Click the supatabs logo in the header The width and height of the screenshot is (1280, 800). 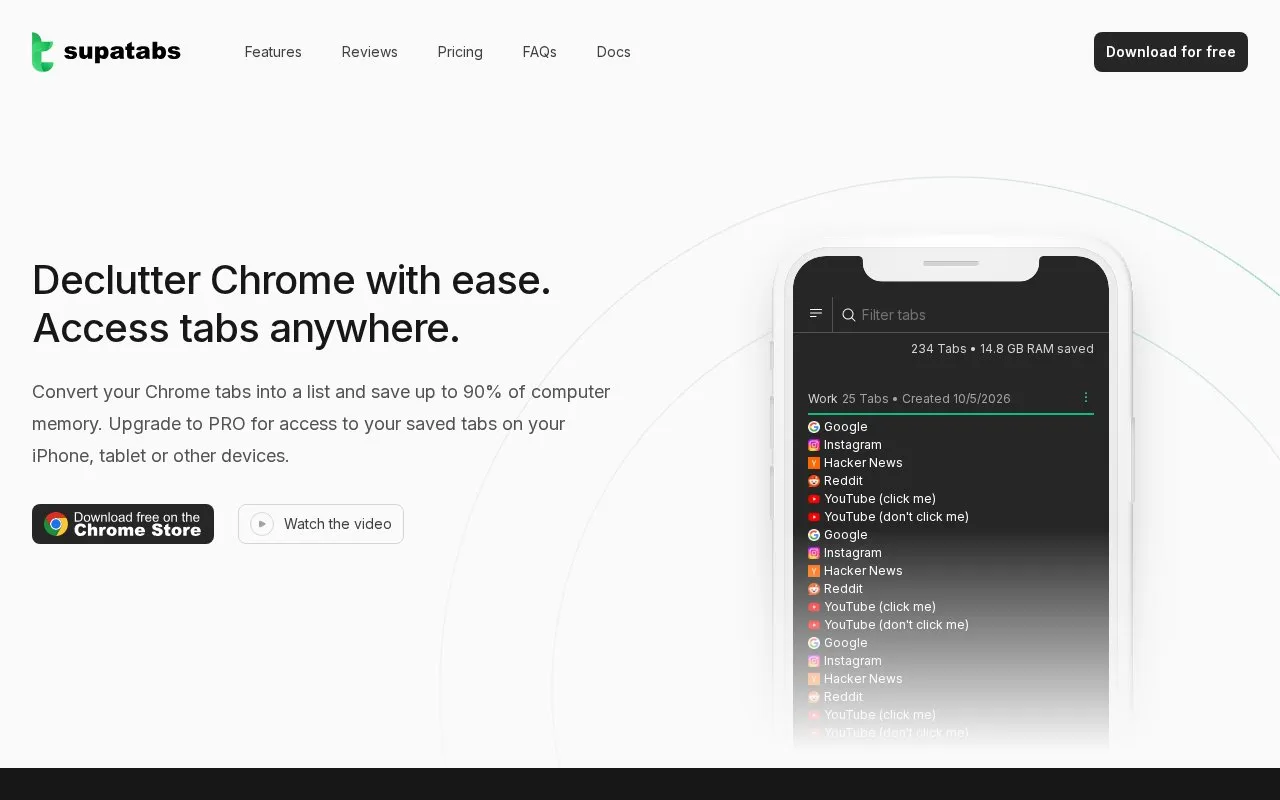pyautogui.click(x=106, y=52)
